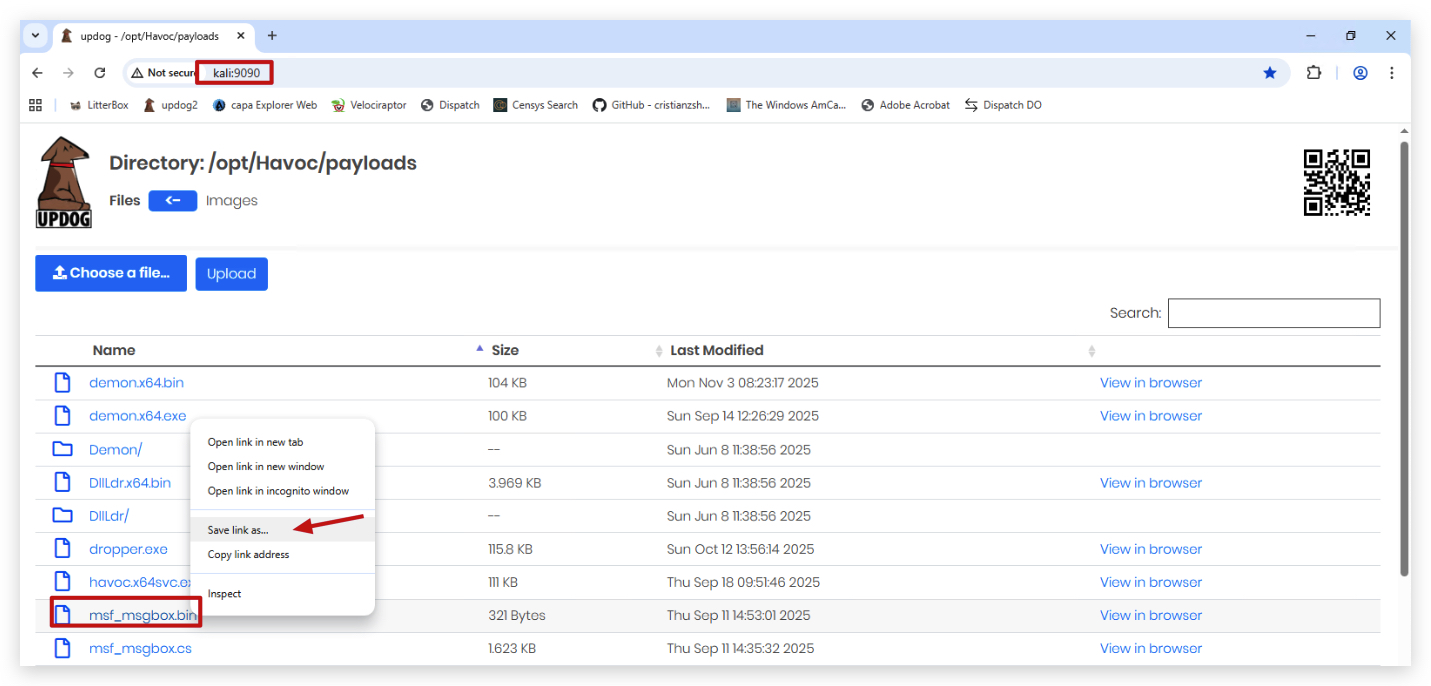
Task: Open the demon.x64.bin file link
Action: [x=136, y=383]
